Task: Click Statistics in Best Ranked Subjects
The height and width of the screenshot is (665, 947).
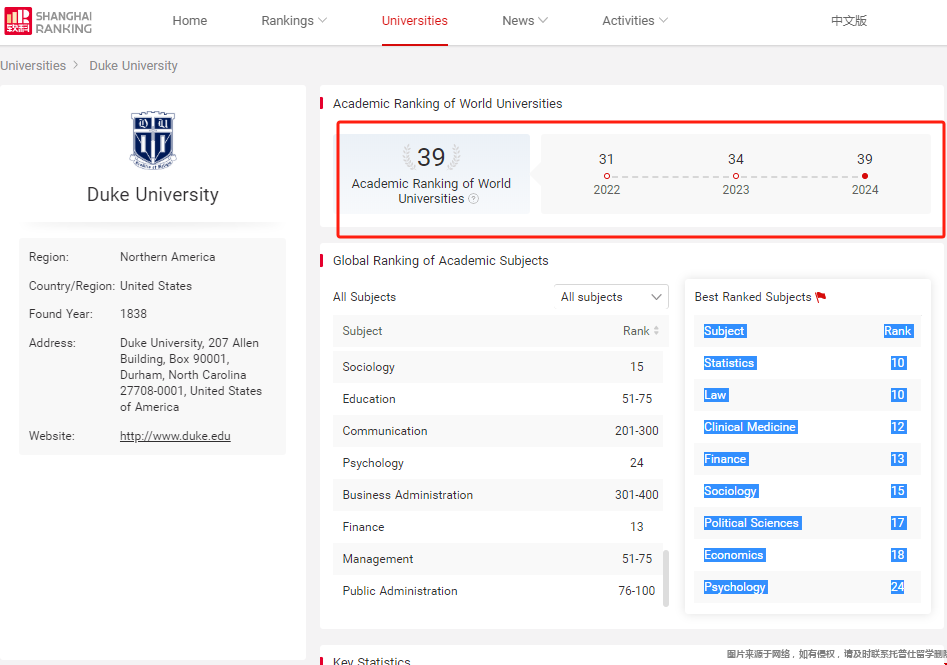Action: pos(730,363)
